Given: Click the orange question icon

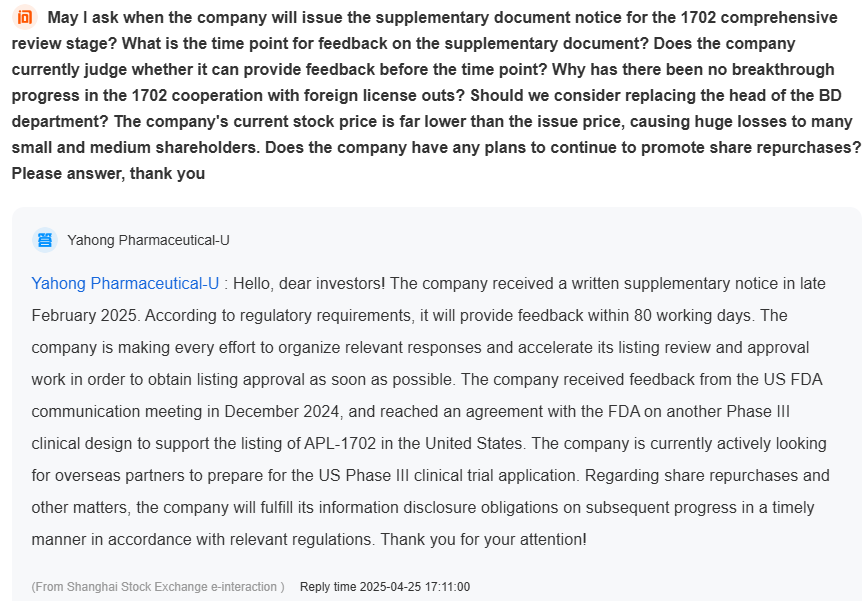Looking at the screenshot, I should 24,17.
